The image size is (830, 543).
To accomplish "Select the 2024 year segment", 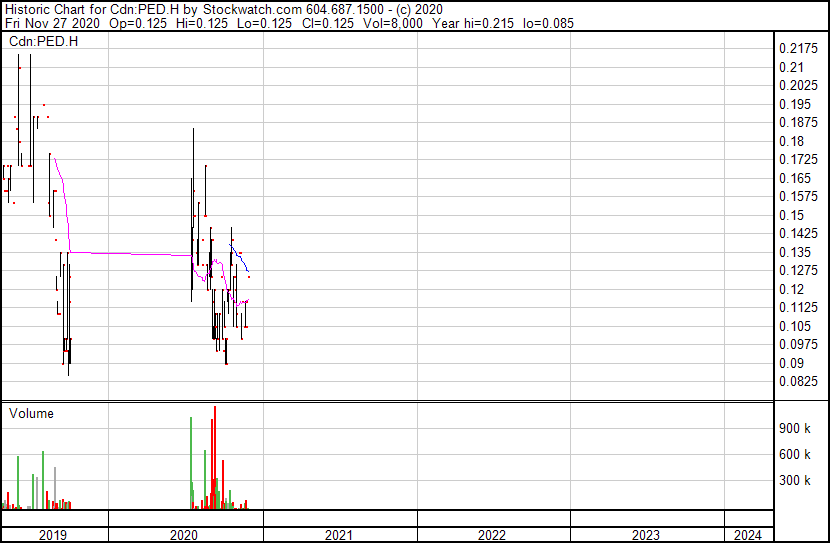I will click(747, 535).
